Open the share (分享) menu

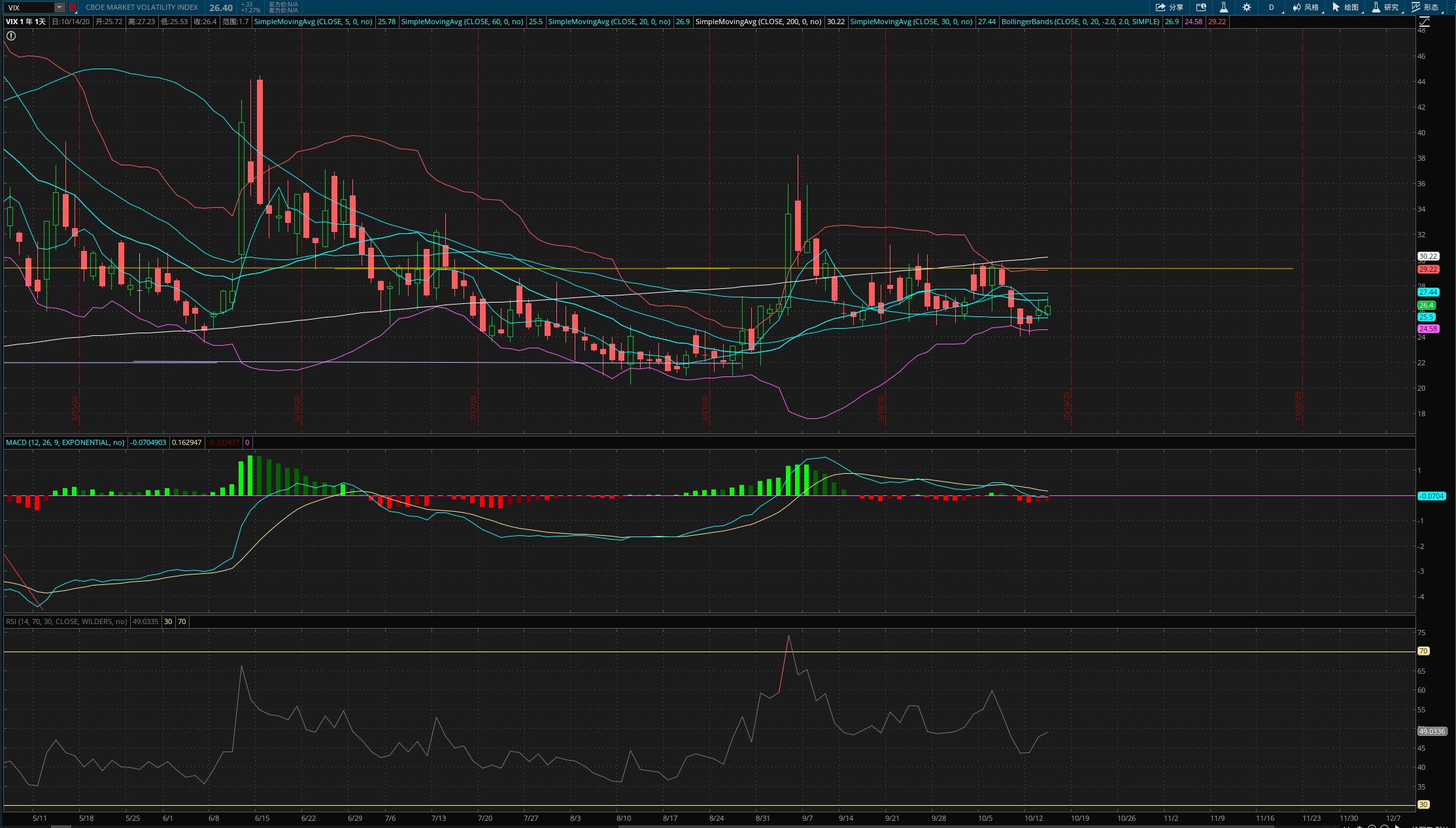pos(1169,7)
